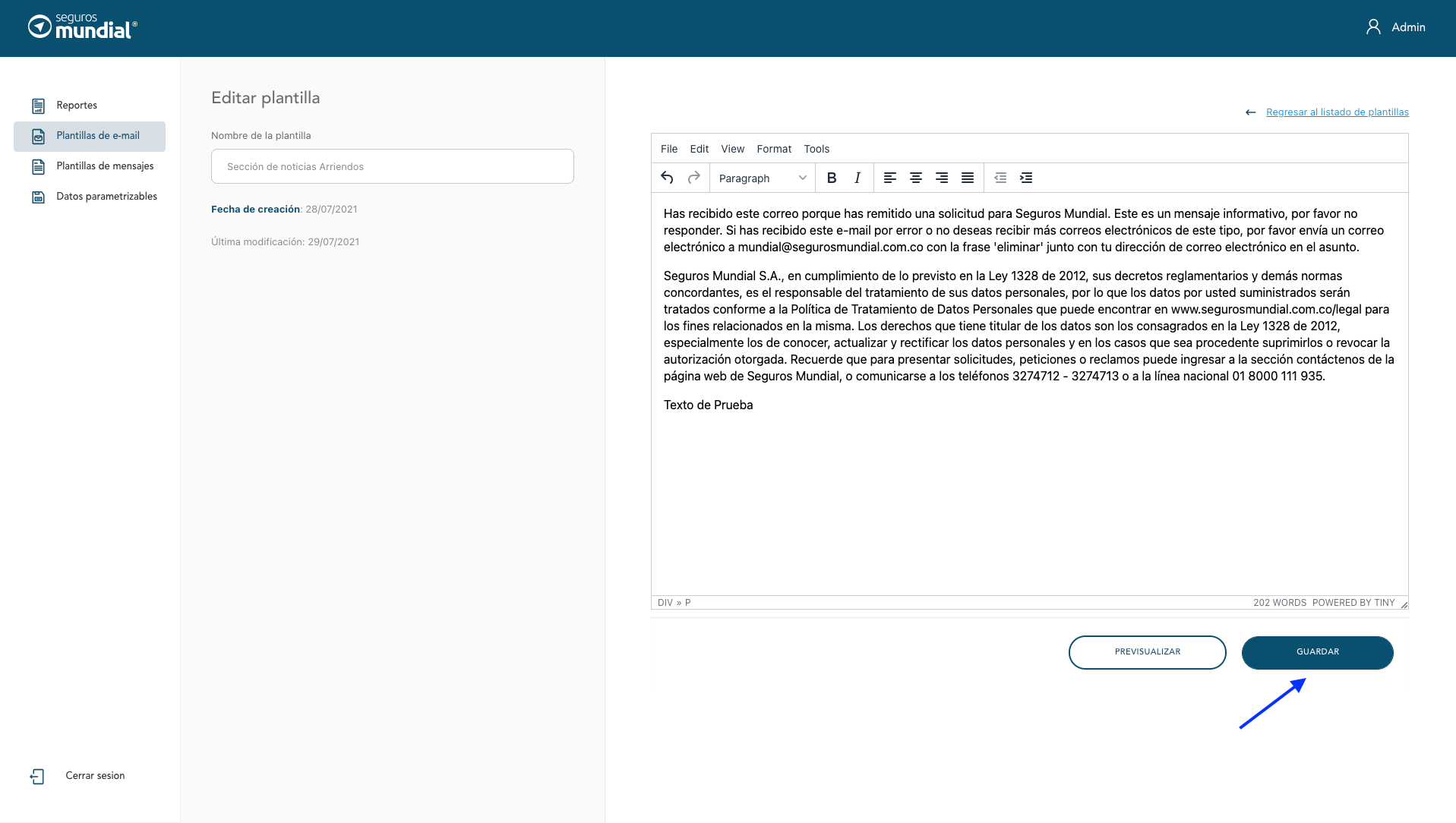Click the Plantillas de e-mail sidebar icon
1456x823 pixels.
[x=38, y=136]
